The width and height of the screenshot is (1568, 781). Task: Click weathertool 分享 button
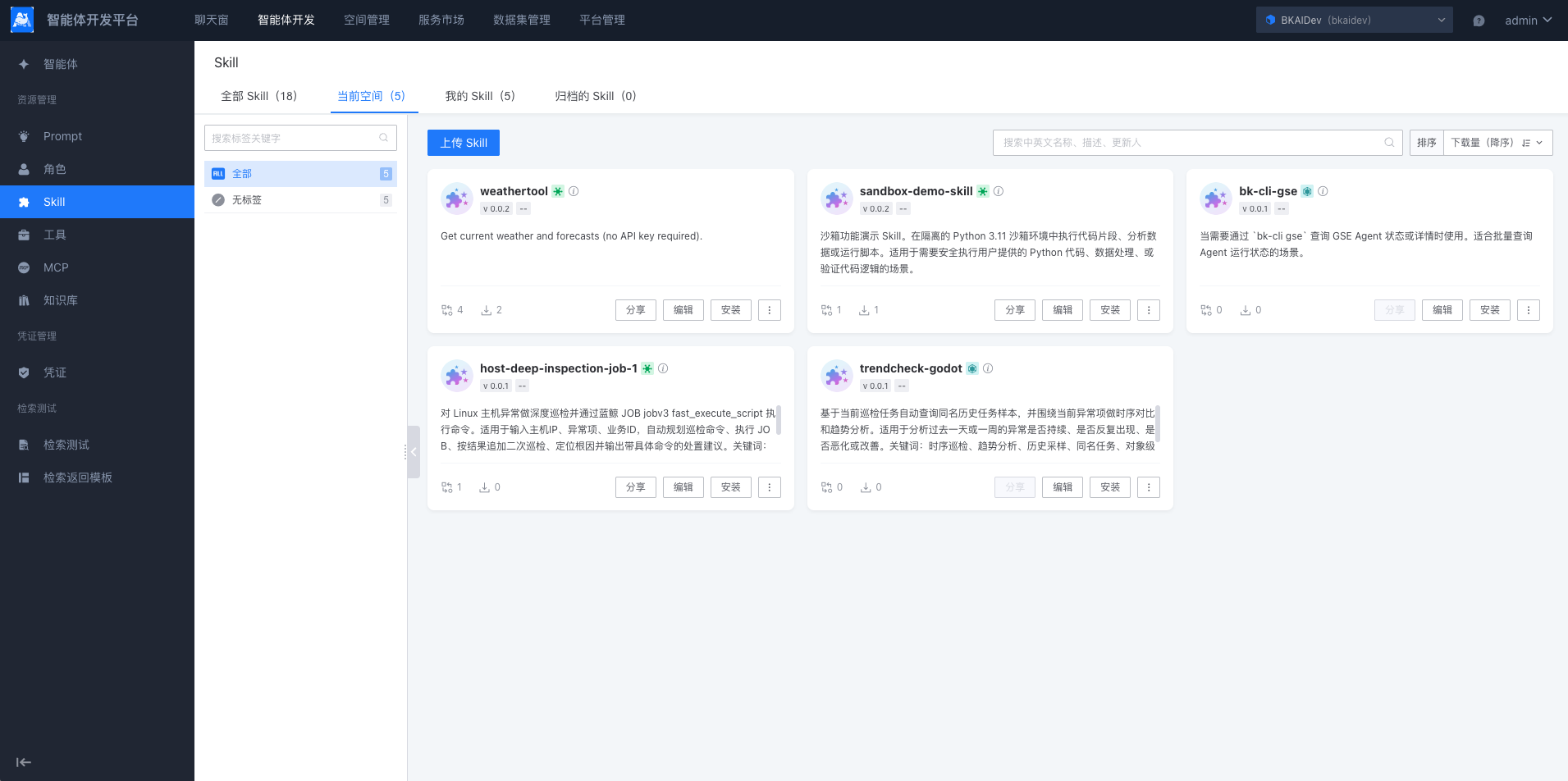(636, 310)
